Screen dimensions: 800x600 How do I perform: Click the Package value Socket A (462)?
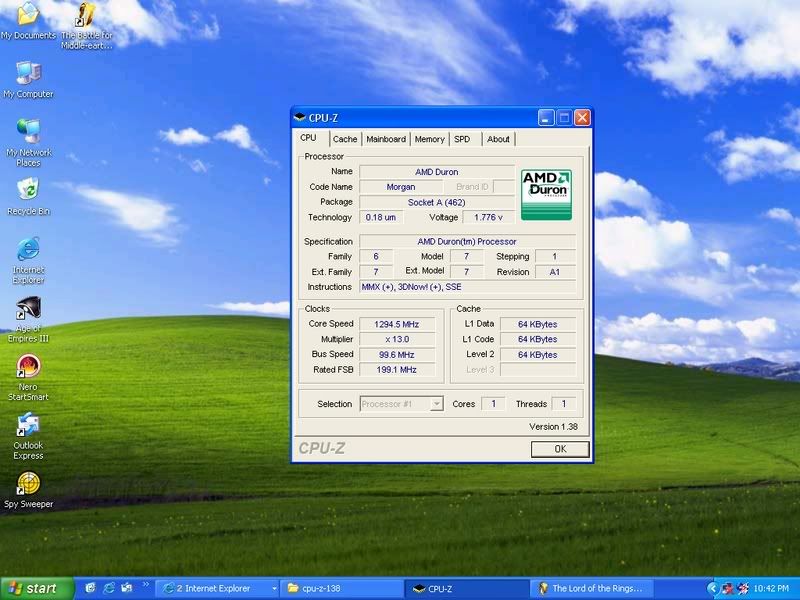pyautogui.click(x=437, y=203)
